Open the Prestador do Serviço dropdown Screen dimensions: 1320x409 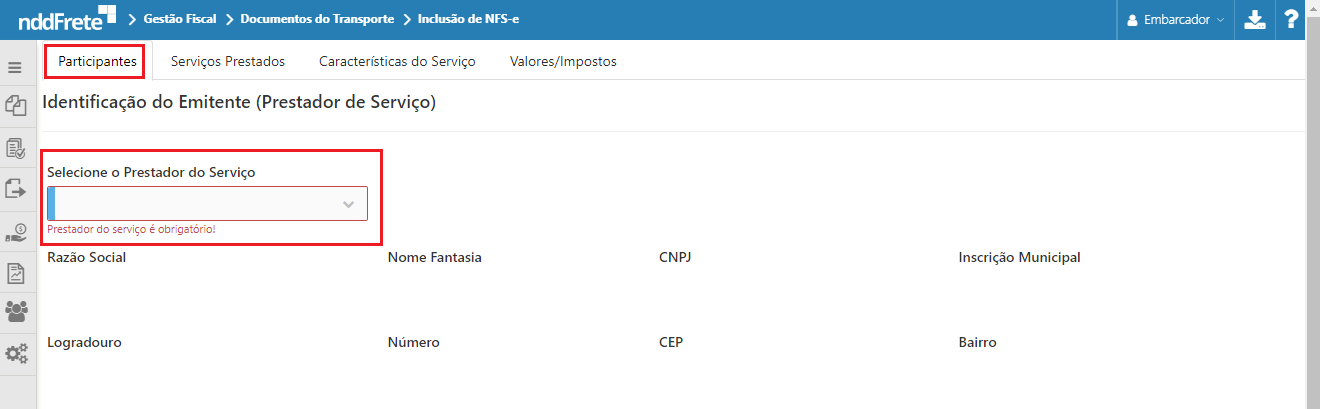208,204
